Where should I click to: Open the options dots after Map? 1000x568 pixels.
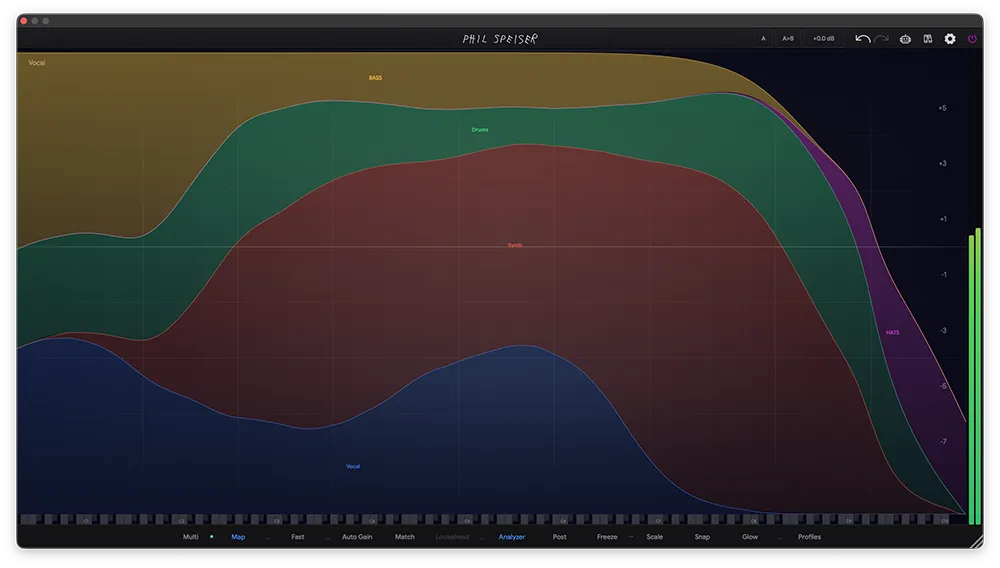[x=268, y=537]
